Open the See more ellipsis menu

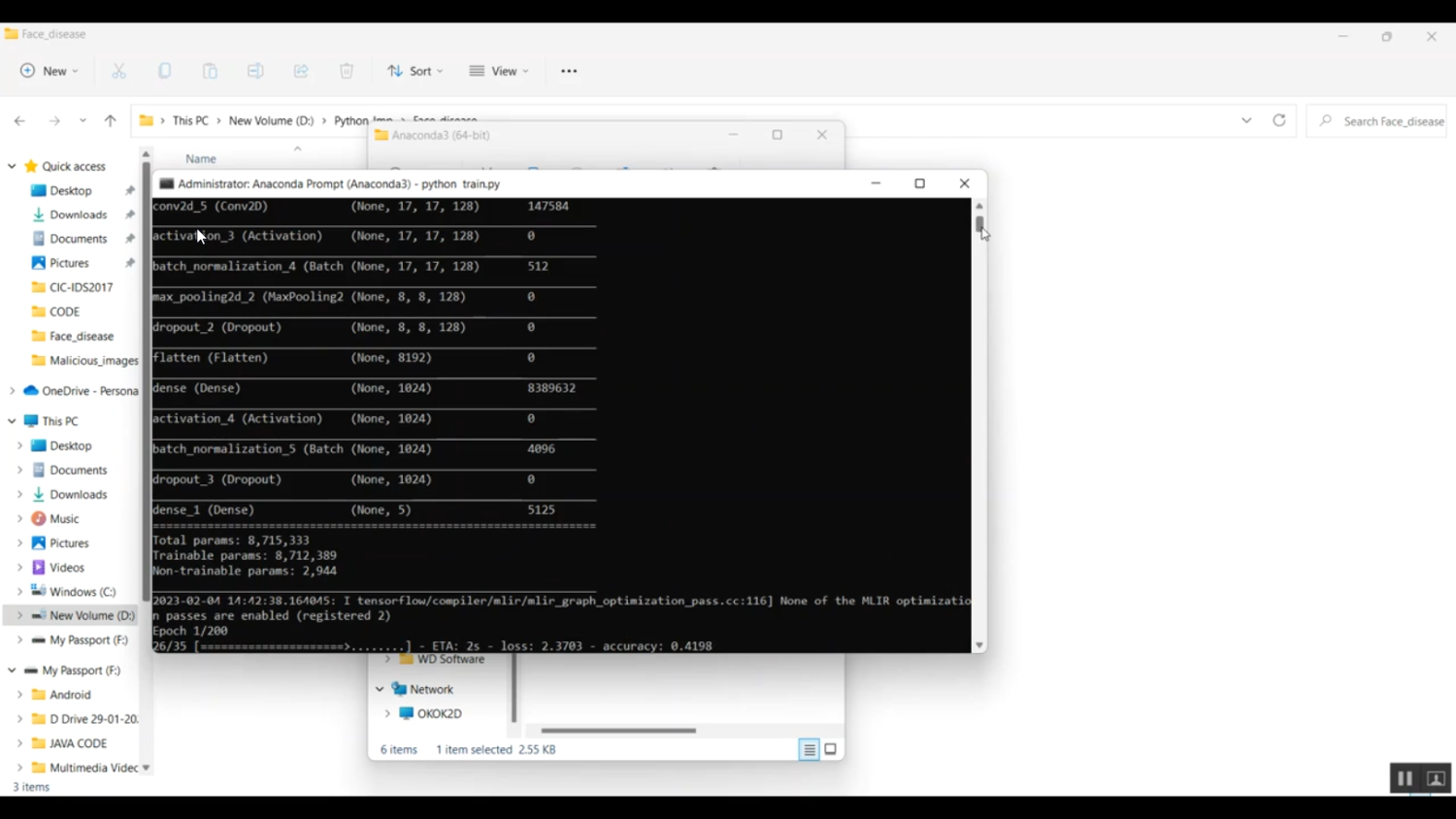pos(569,71)
